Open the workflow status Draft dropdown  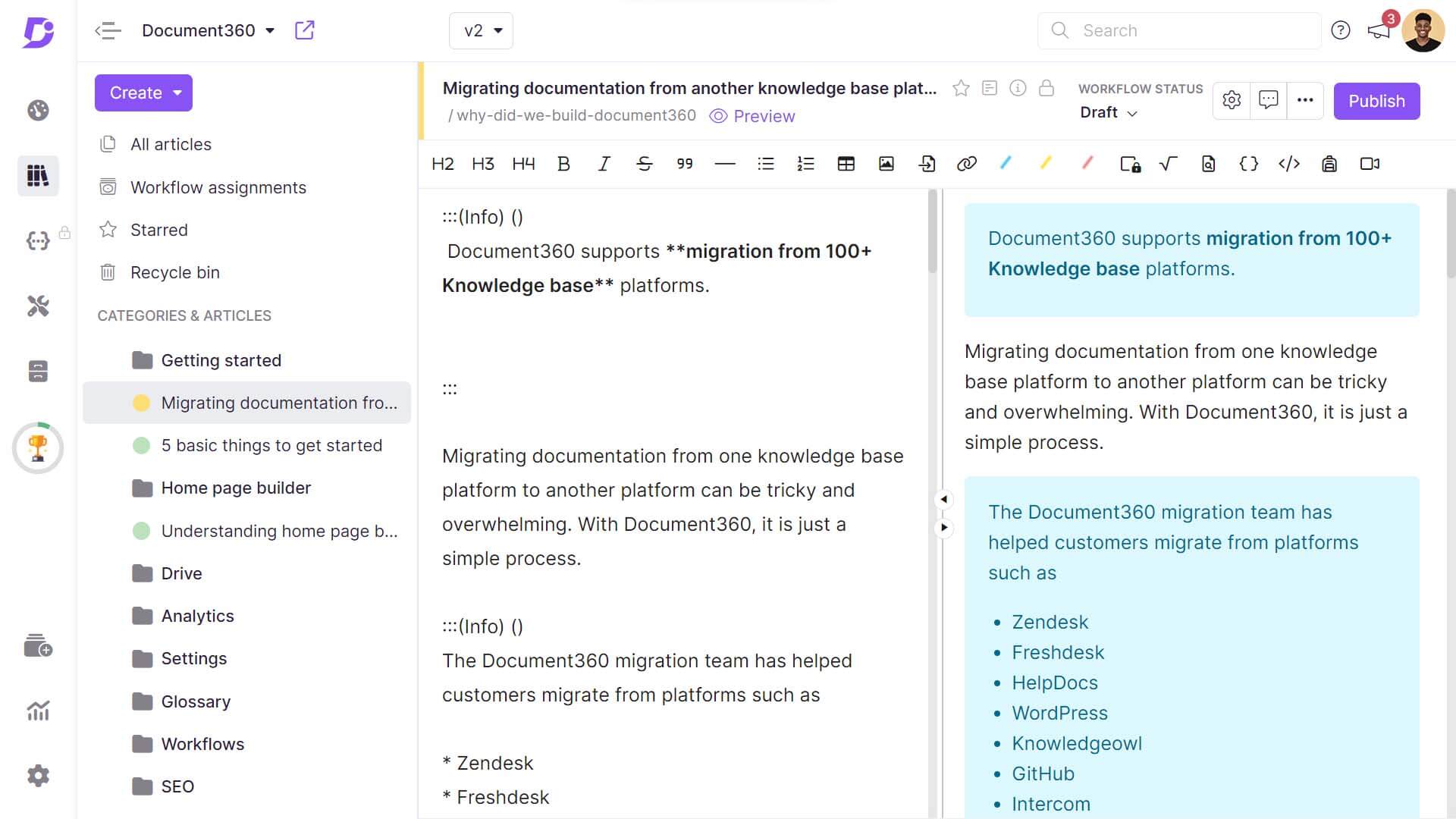[1107, 112]
